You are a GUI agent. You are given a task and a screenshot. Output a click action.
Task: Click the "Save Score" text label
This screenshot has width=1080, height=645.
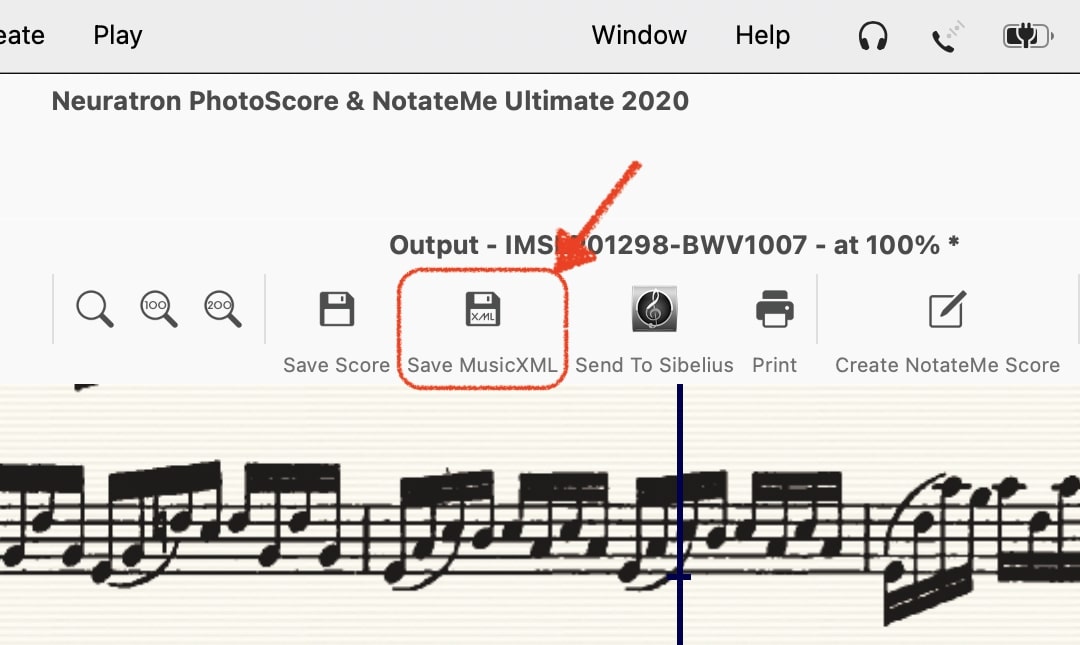click(x=336, y=365)
